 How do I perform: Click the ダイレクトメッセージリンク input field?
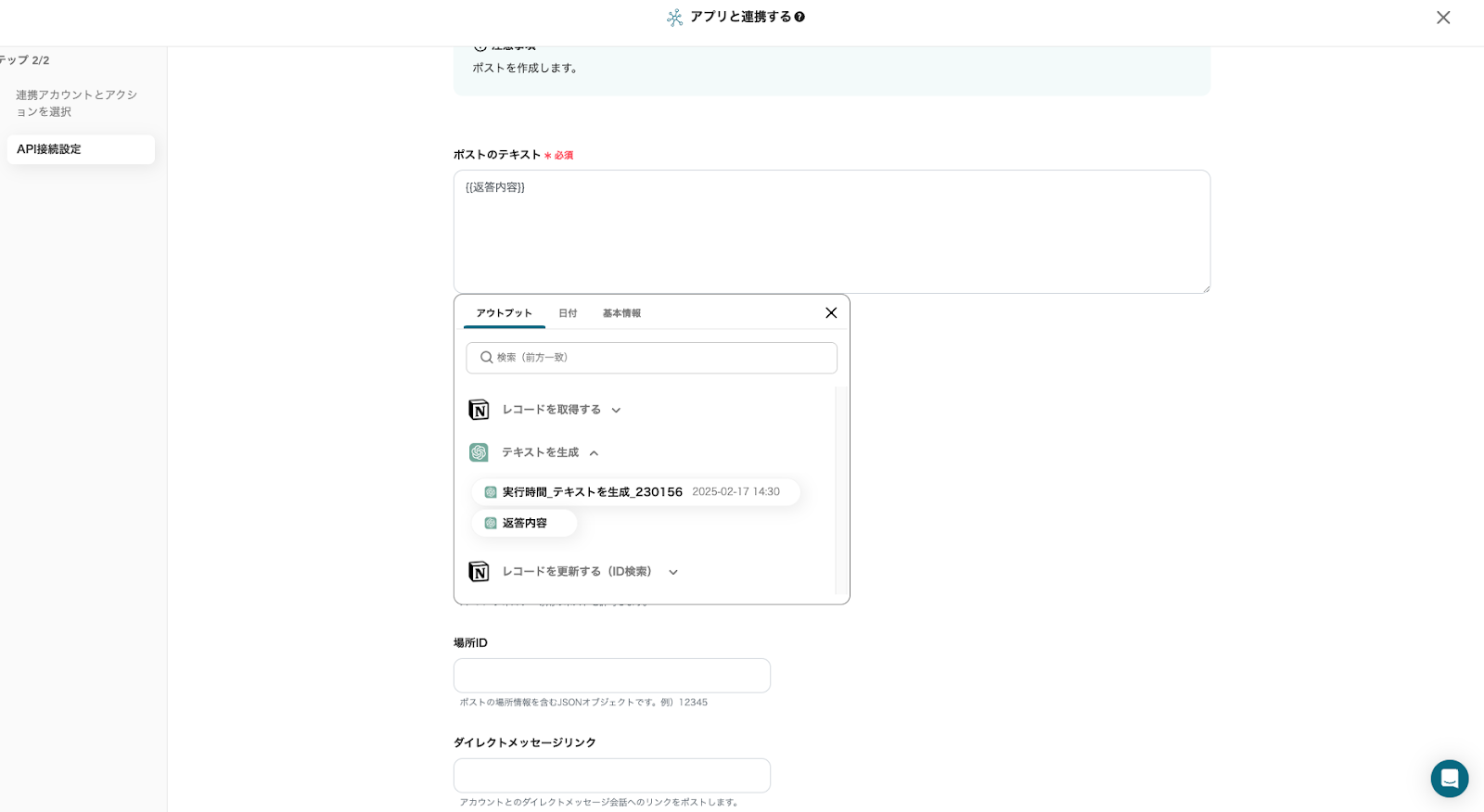pos(612,776)
